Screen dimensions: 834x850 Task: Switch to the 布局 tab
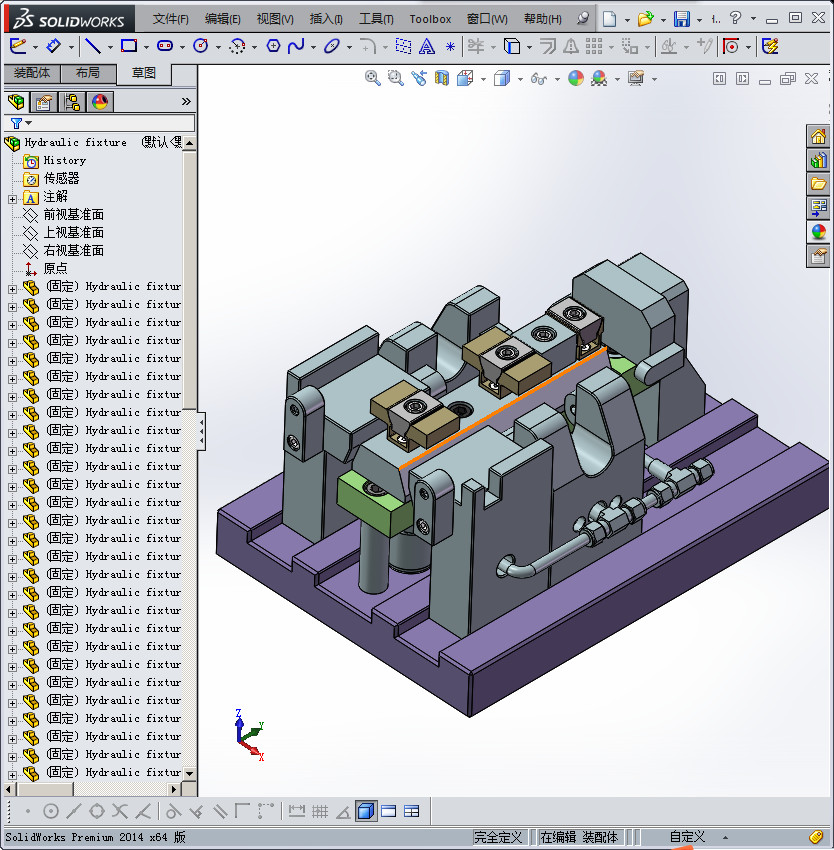point(88,73)
